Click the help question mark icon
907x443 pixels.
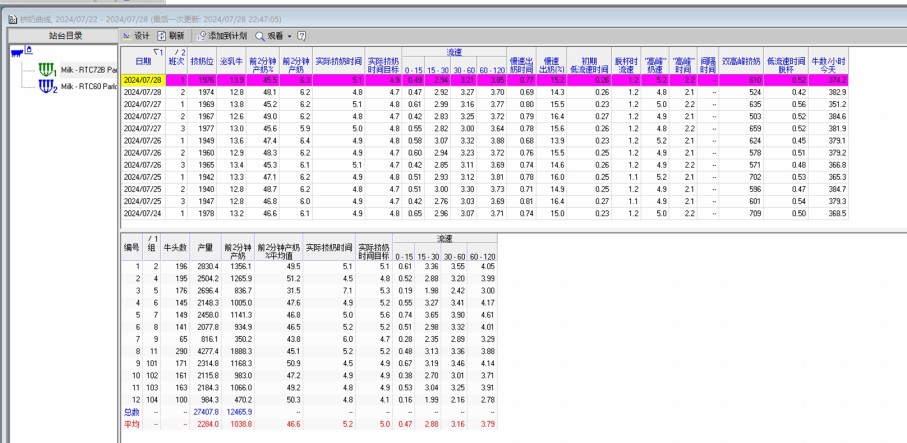pyautogui.click(x=301, y=35)
